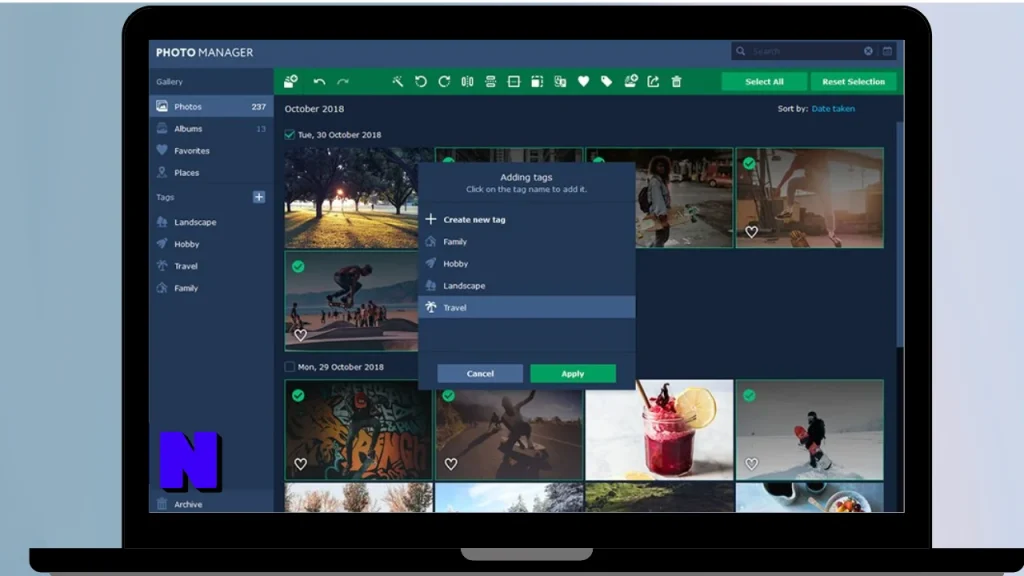Select Hobby tag in Adding tags dialog
This screenshot has height=576, width=1024.
(526, 264)
